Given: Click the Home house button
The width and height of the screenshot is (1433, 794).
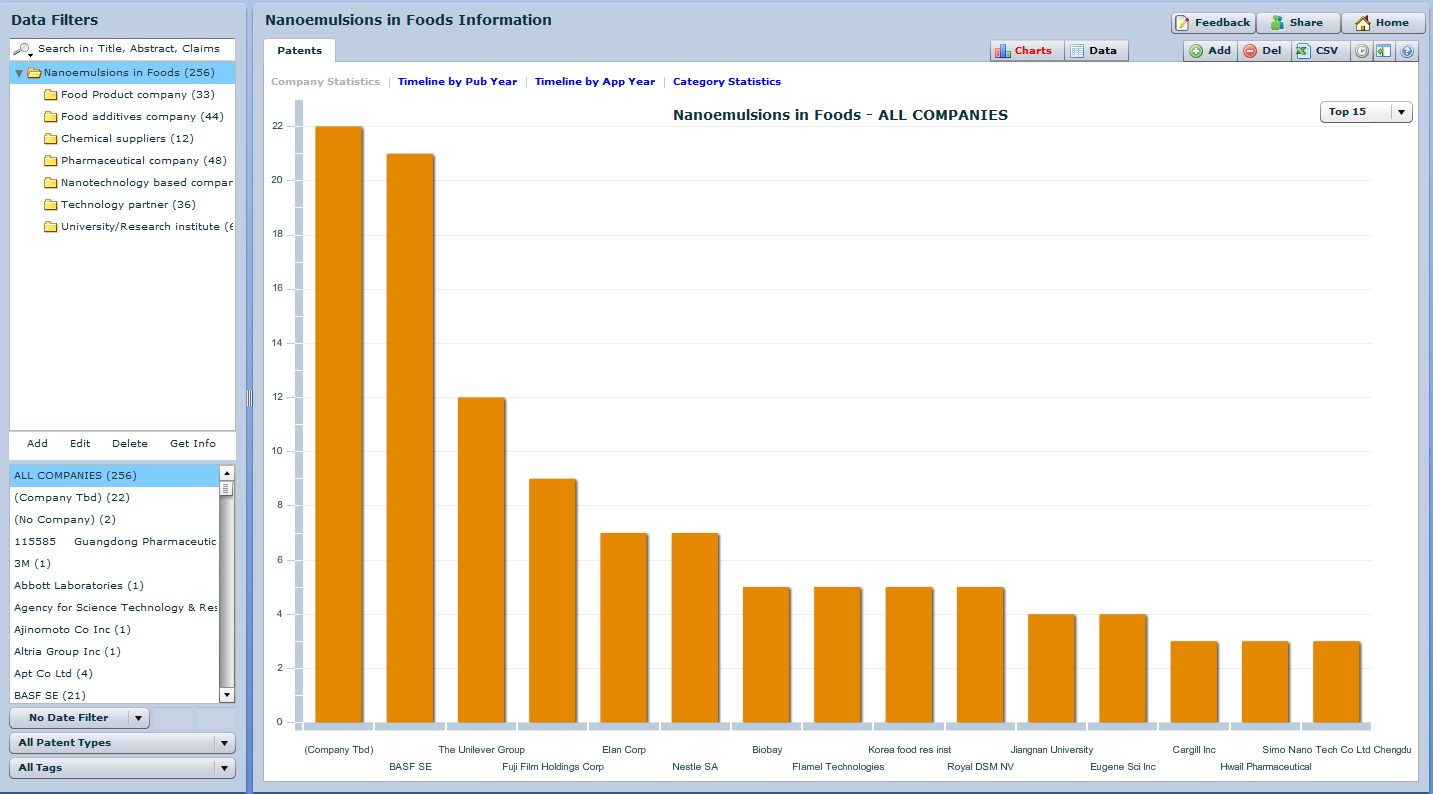Looking at the screenshot, I should pos(1382,23).
